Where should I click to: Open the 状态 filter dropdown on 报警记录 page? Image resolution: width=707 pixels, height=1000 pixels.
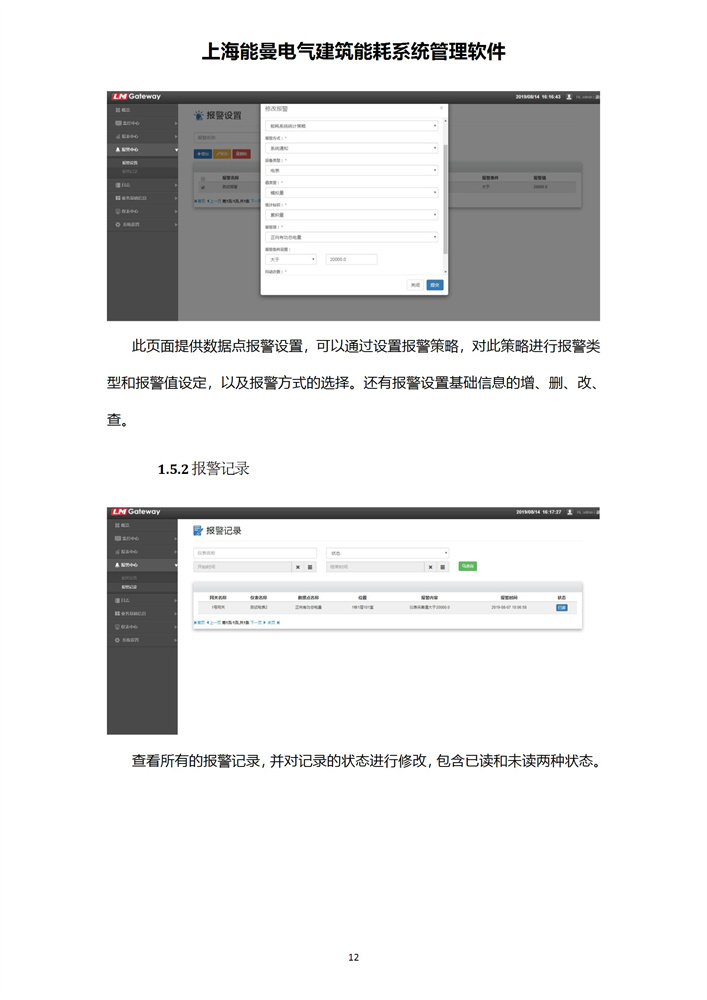[x=388, y=553]
